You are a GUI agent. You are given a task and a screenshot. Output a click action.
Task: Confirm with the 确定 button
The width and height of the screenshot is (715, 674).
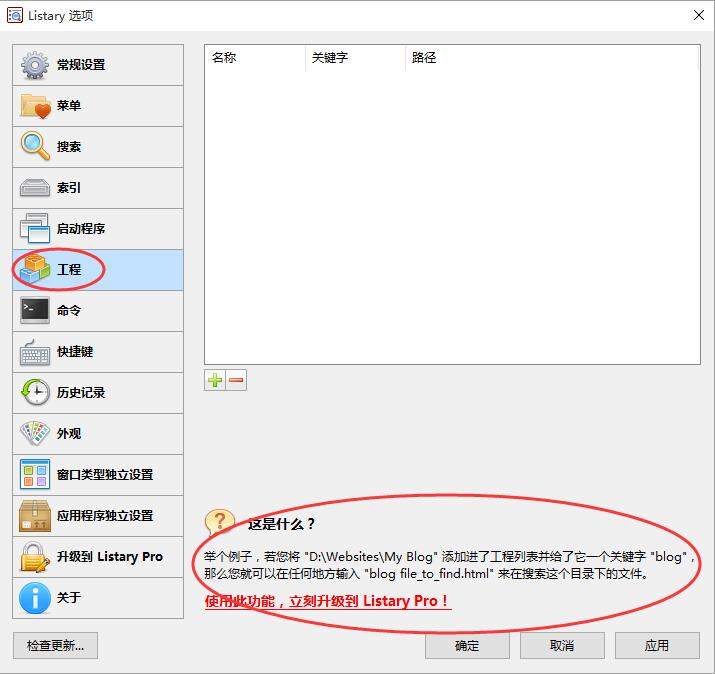(467, 645)
